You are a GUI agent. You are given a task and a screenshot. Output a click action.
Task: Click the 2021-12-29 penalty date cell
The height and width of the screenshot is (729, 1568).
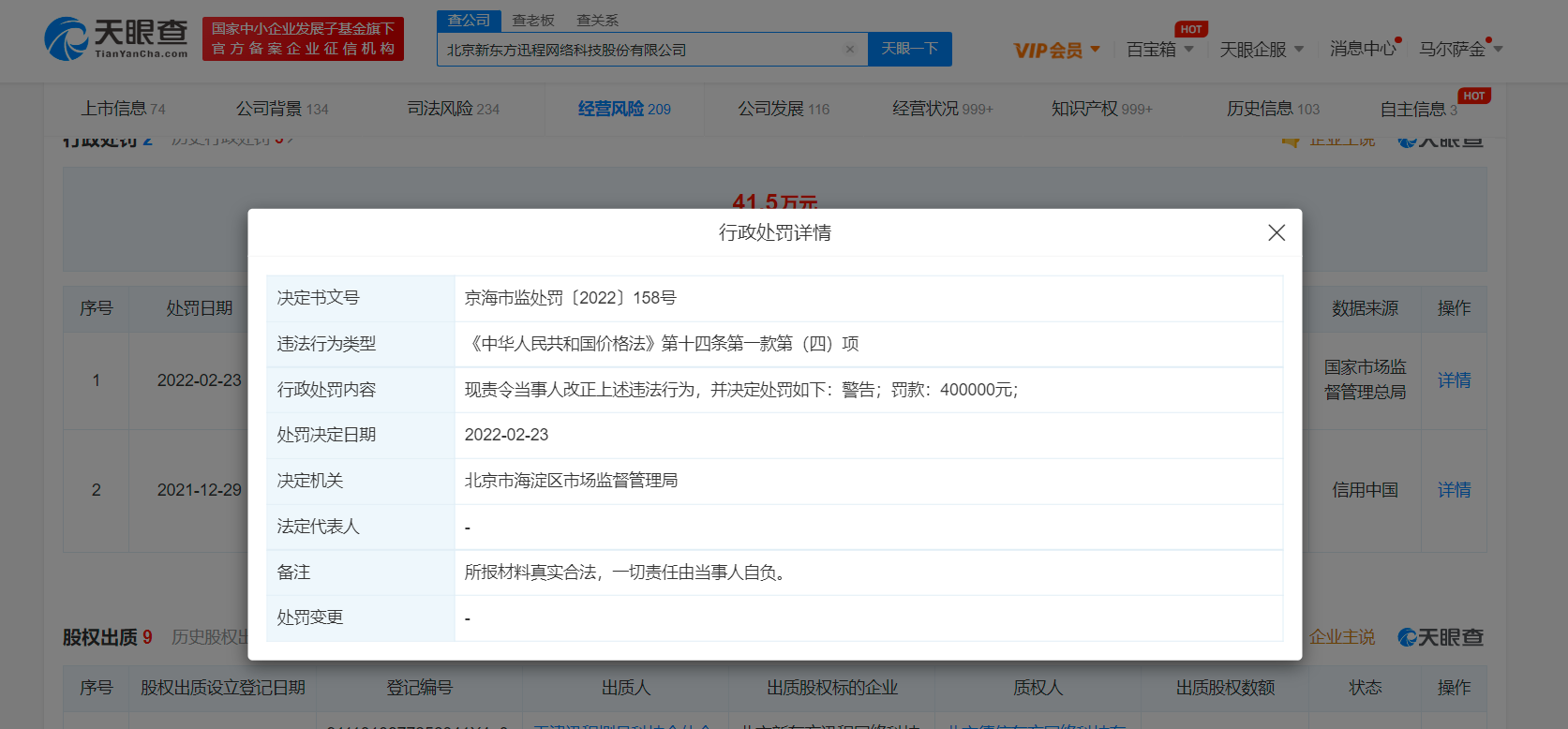click(199, 490)
